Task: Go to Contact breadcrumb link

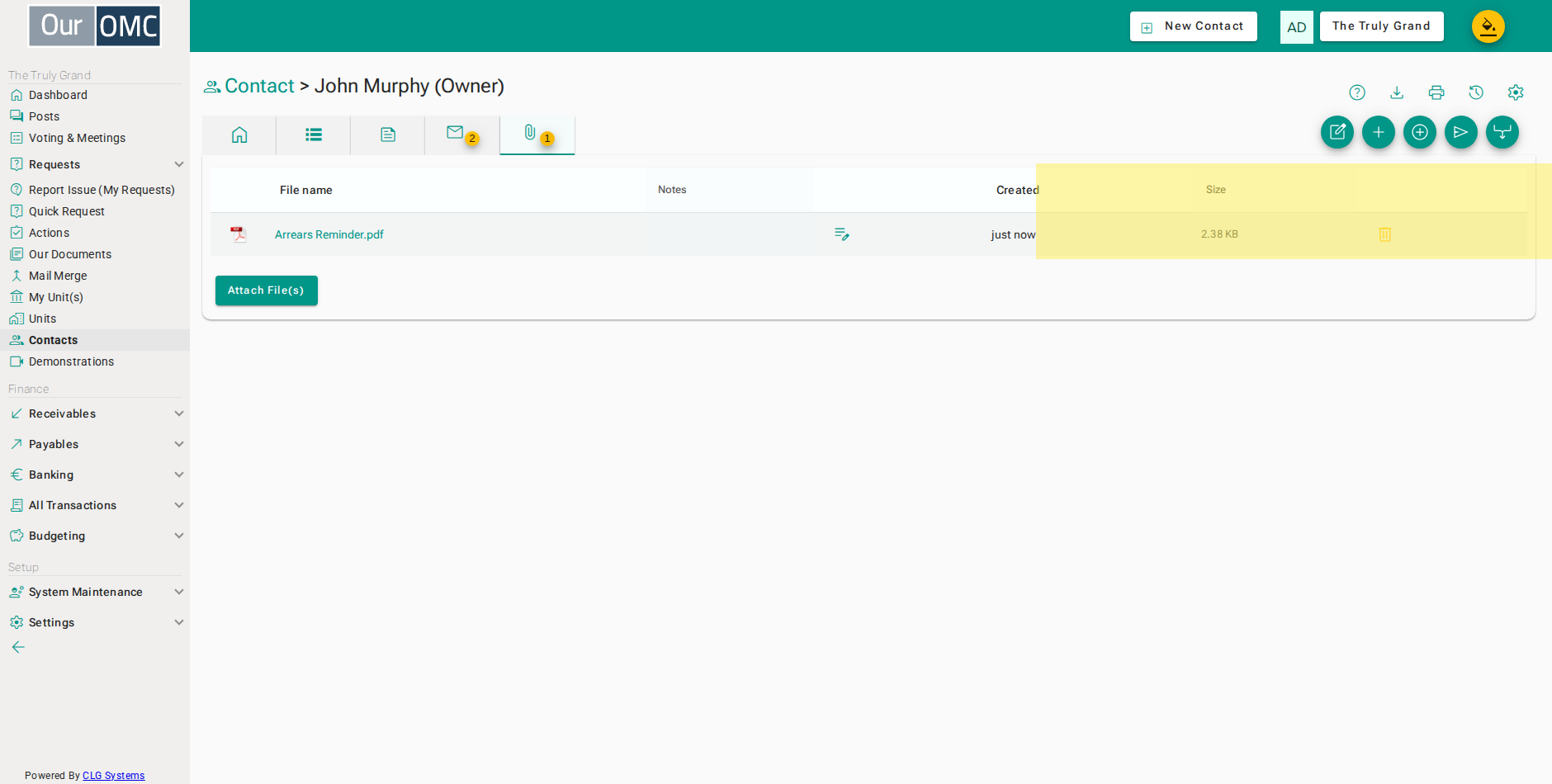Action: coord(259,86)
